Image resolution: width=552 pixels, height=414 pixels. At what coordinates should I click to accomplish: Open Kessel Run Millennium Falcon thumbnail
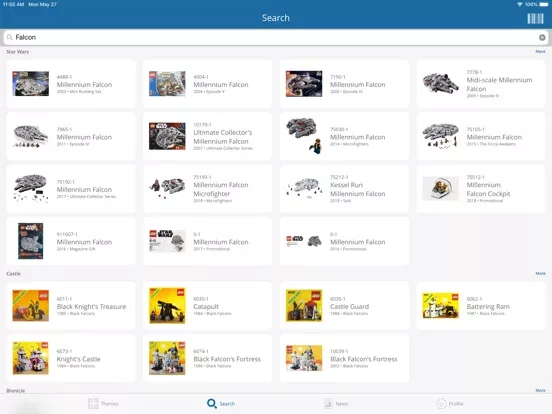(x=304, y=188)
